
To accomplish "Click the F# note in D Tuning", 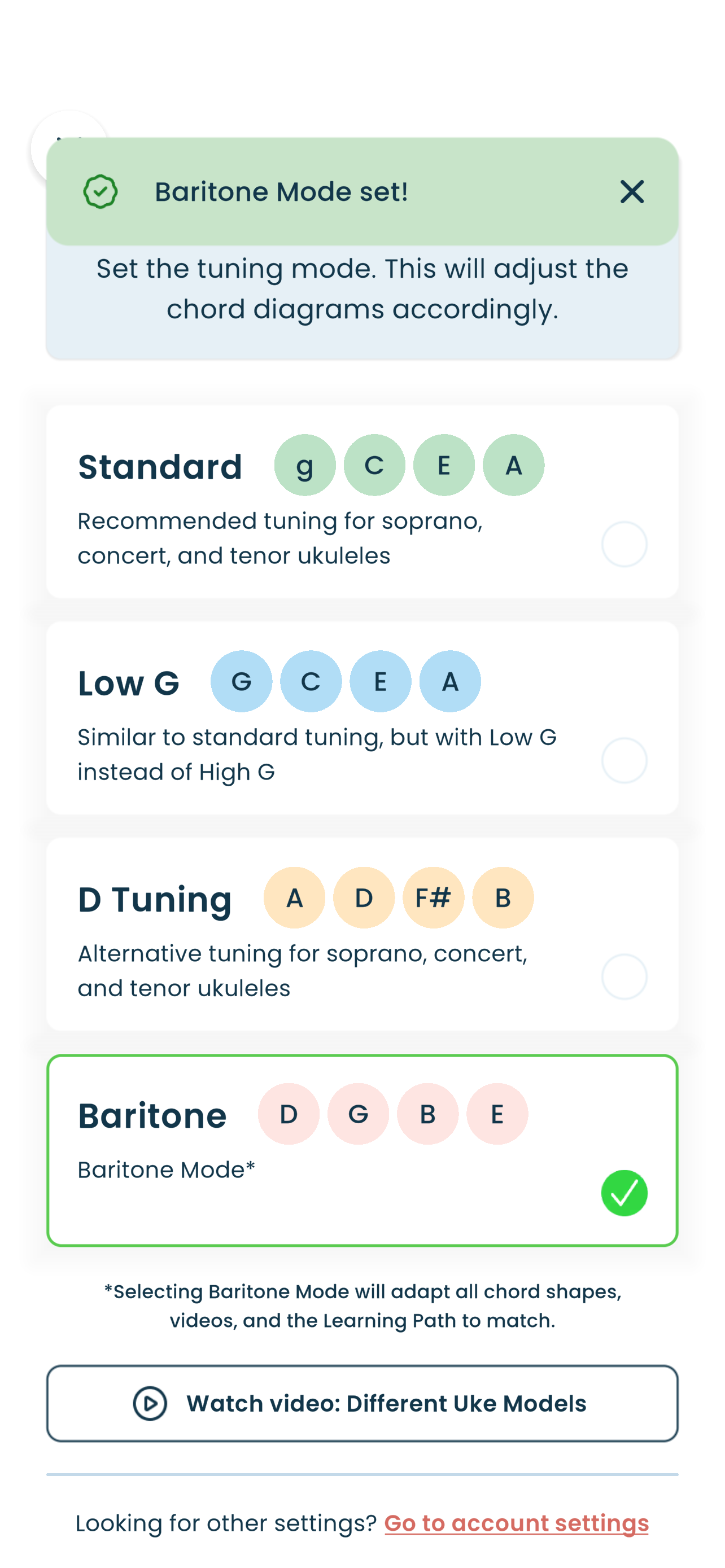I will coord(433,897).
